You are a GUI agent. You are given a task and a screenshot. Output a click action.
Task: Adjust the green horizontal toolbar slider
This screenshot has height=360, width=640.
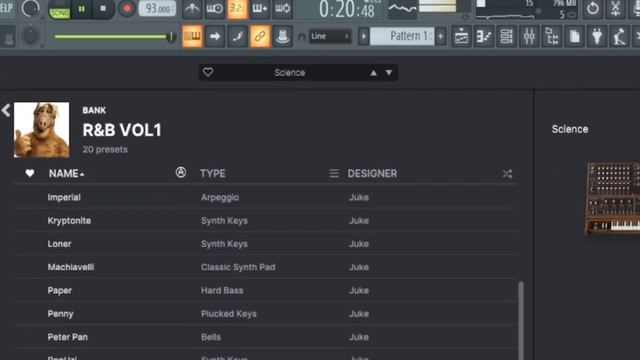[114, 37]
